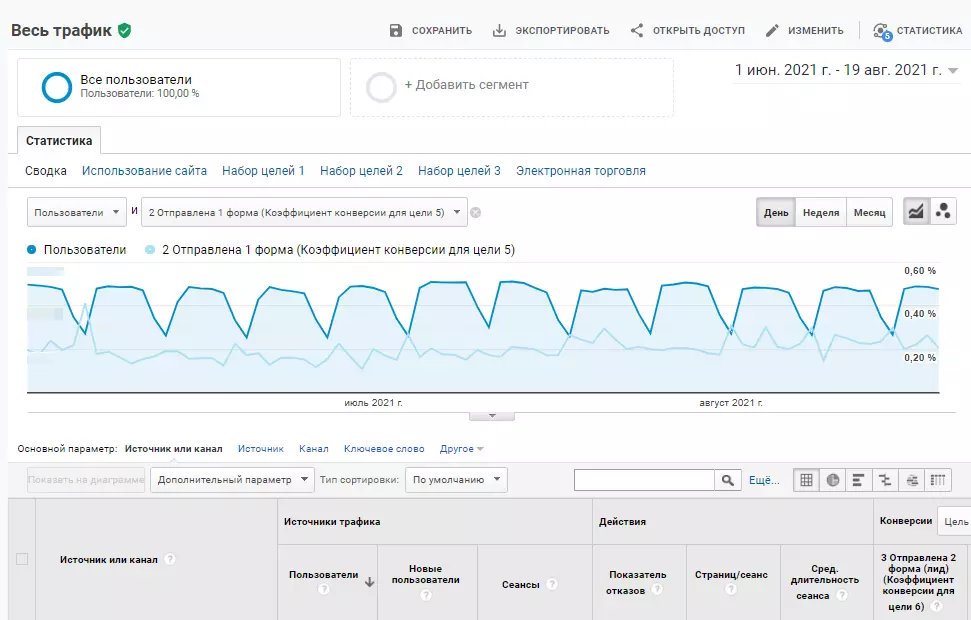
Task: Switch to motion chart bubbles icon
Action: pyautogui.click(x=943, y=212)
